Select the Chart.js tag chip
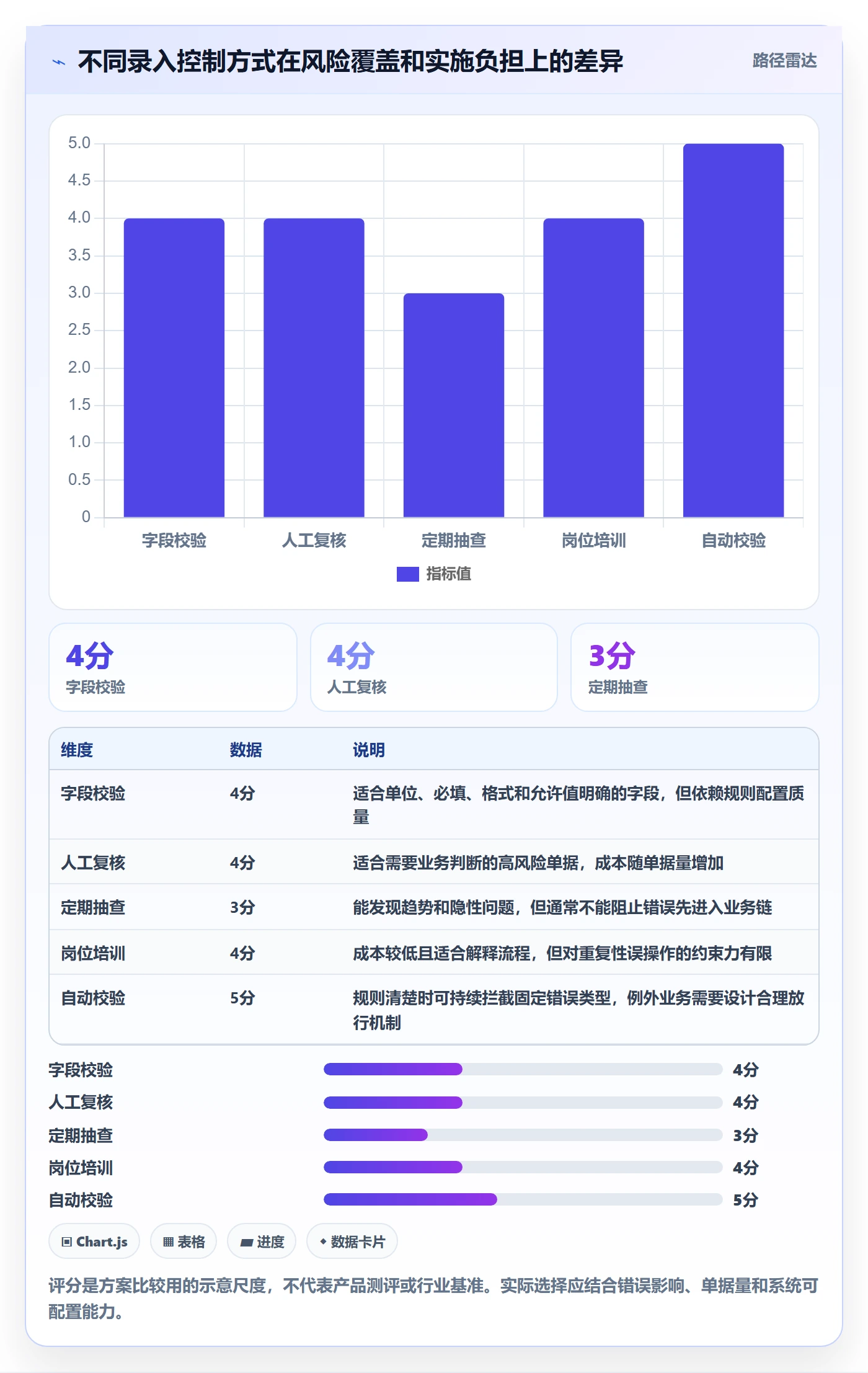Screen dimensions: 868x1373 pyautogui.click(x=94, y=1242)
